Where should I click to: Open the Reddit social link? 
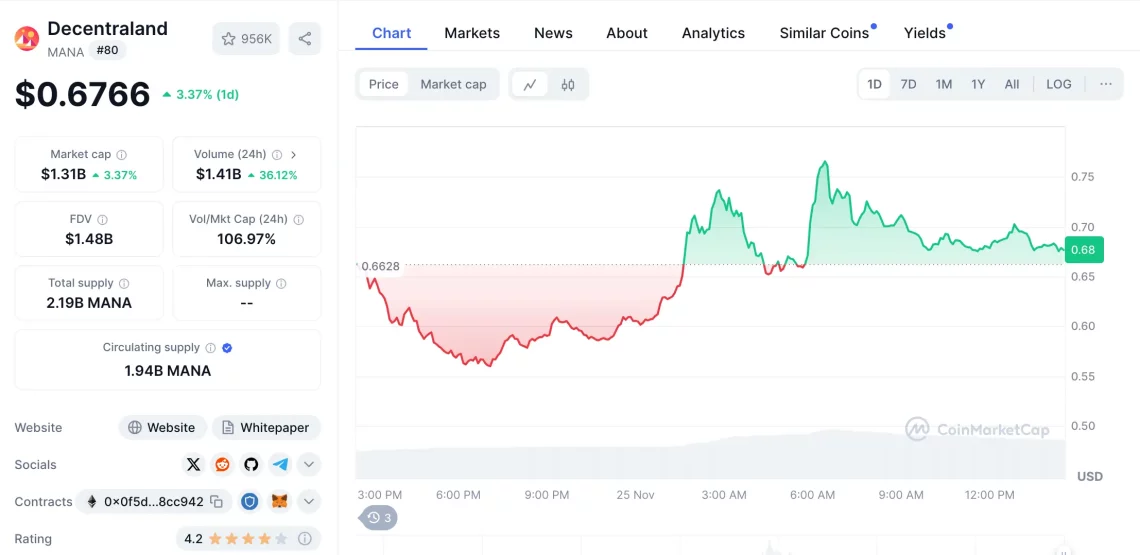pos(222,464)
